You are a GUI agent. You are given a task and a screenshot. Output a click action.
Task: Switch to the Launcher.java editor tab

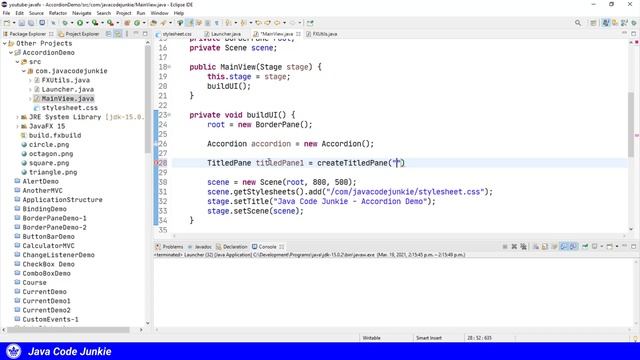click(226, 34)
